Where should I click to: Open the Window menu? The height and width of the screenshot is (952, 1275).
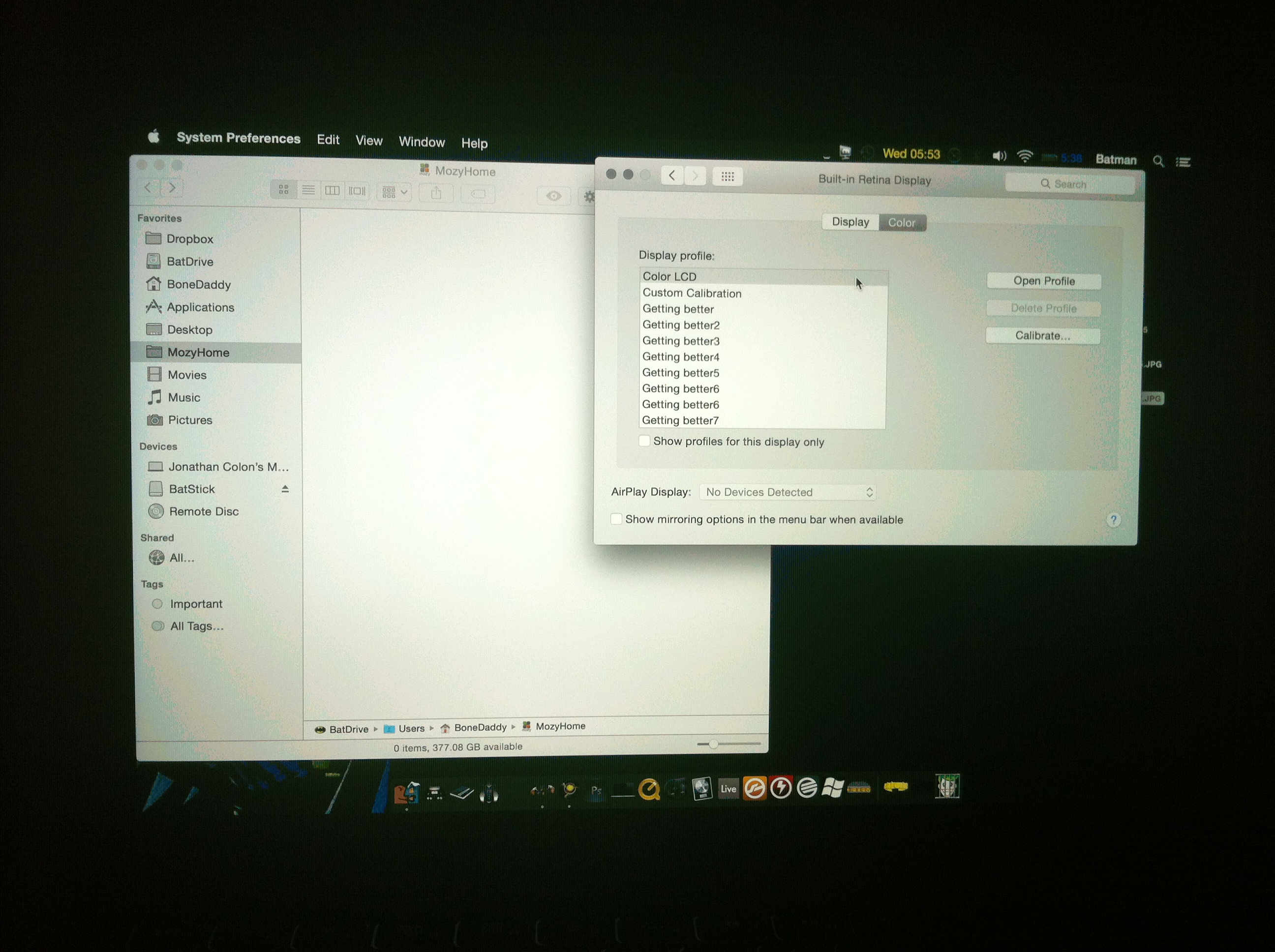click(422, 142)
